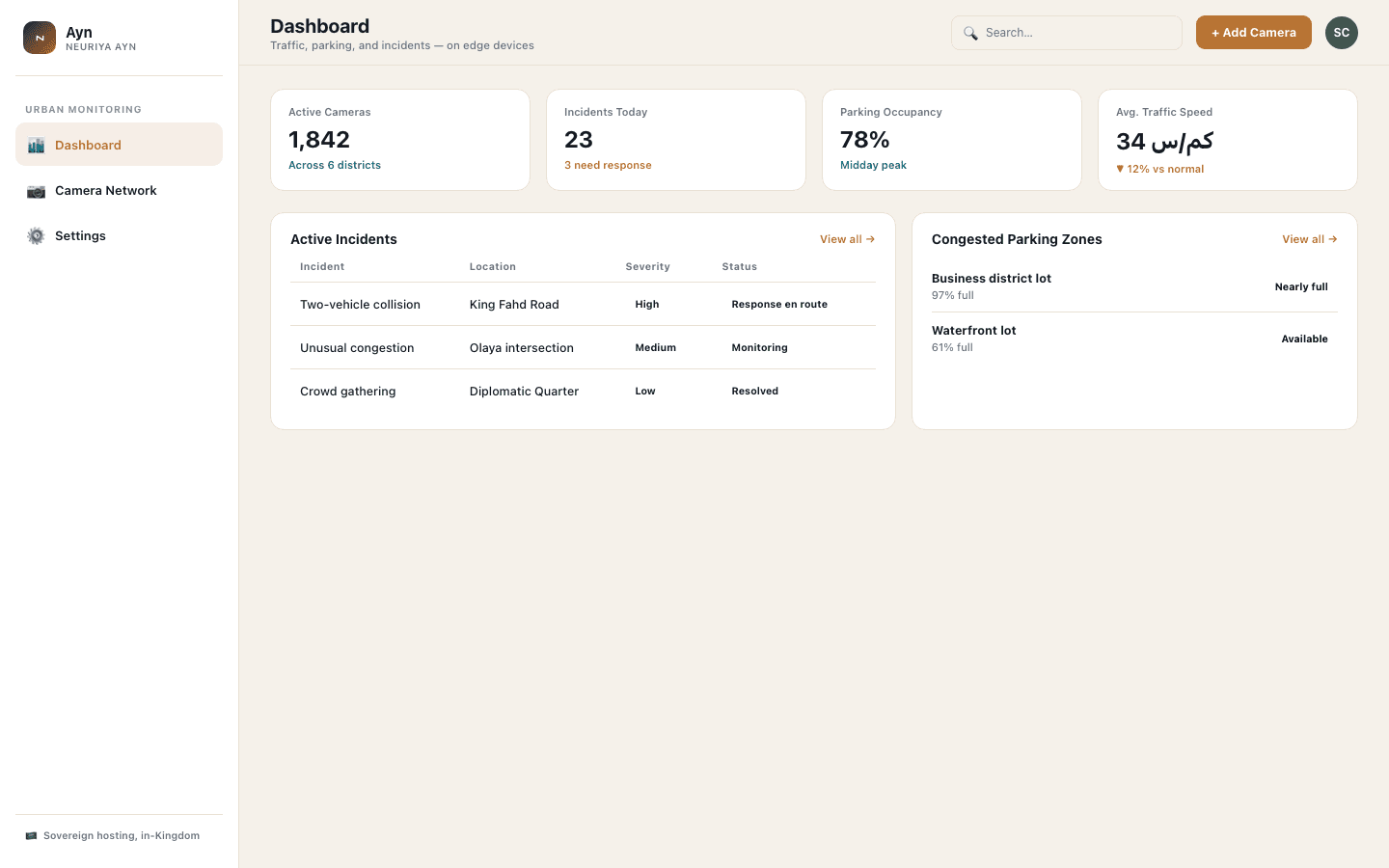The image size is (1389, 868).
Task: Click the Location column header
Action: coord(493,267)
